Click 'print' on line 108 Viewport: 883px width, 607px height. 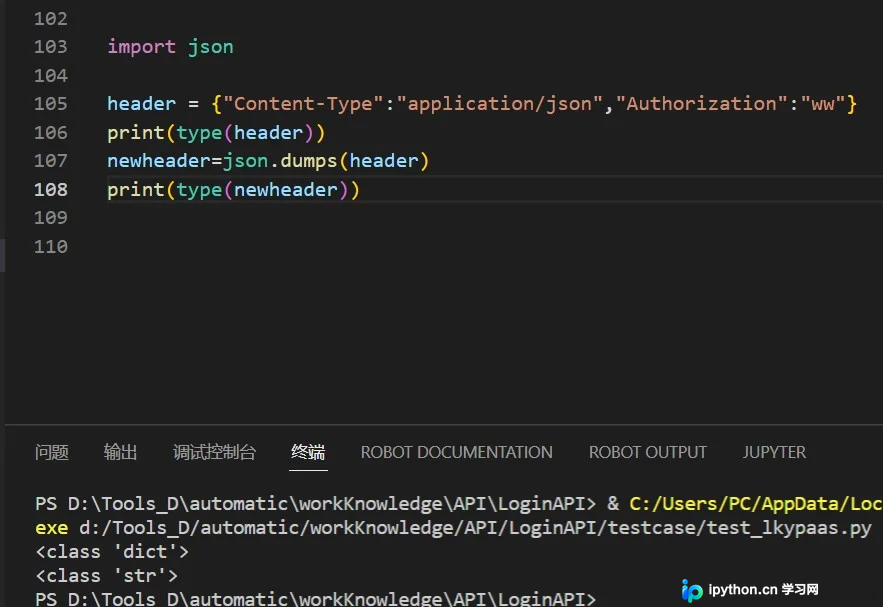pyautogui.click(x=136, y=190)
